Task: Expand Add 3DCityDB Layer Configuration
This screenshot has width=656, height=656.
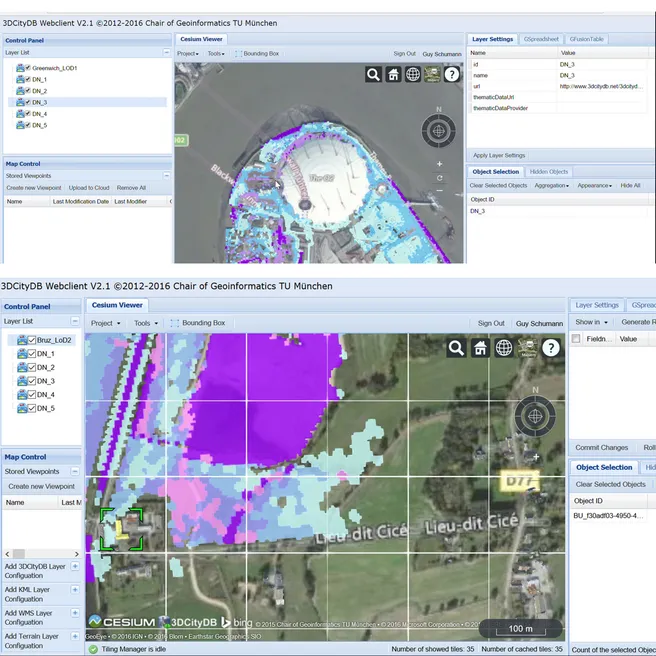Action: (x=75, y=566)
